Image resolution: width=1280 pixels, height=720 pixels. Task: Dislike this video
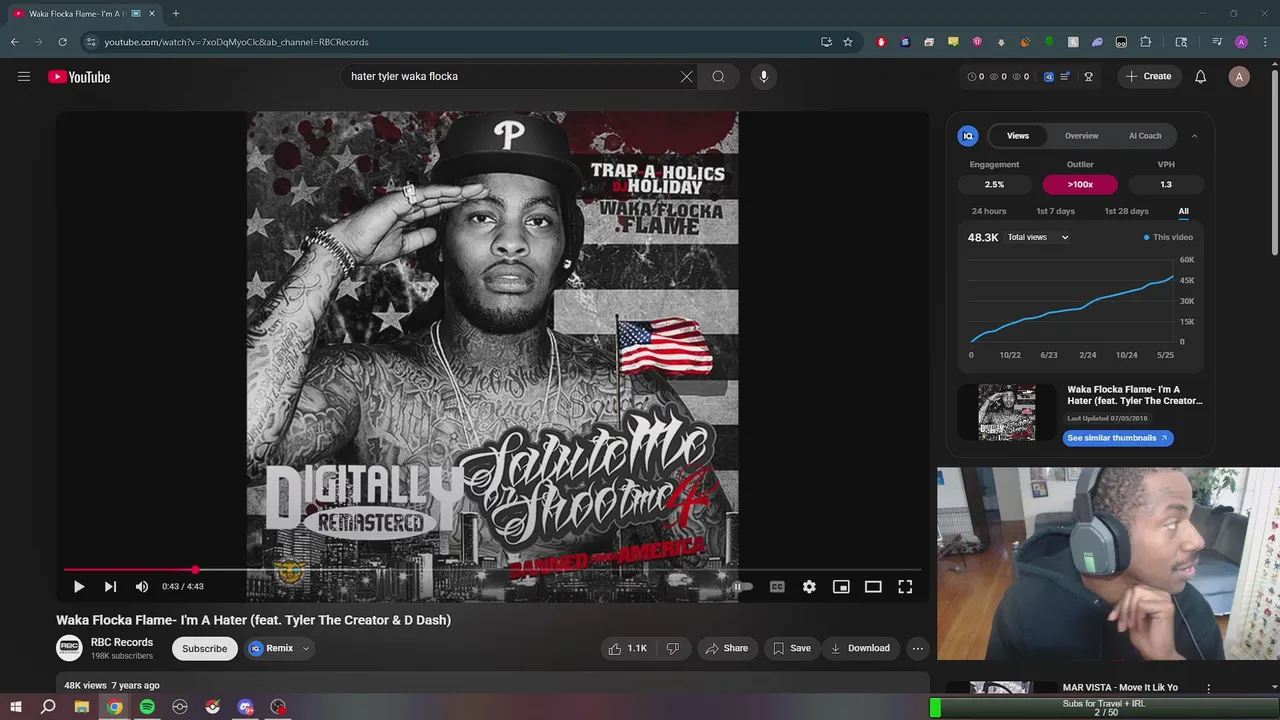pyautogui.click(x=673, y=648)
